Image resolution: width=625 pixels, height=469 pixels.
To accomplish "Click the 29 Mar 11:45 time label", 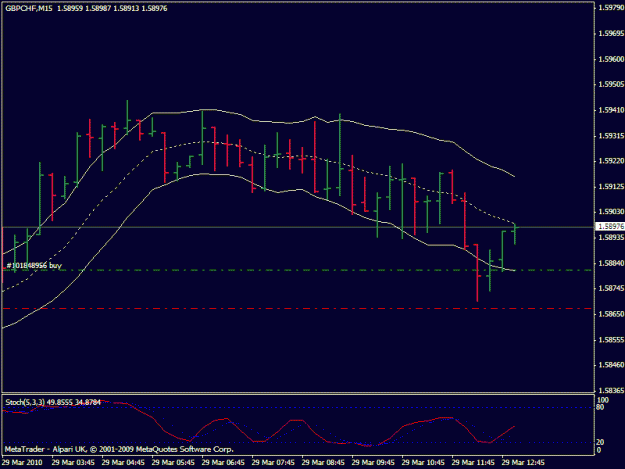I will [x=473, y=463].
